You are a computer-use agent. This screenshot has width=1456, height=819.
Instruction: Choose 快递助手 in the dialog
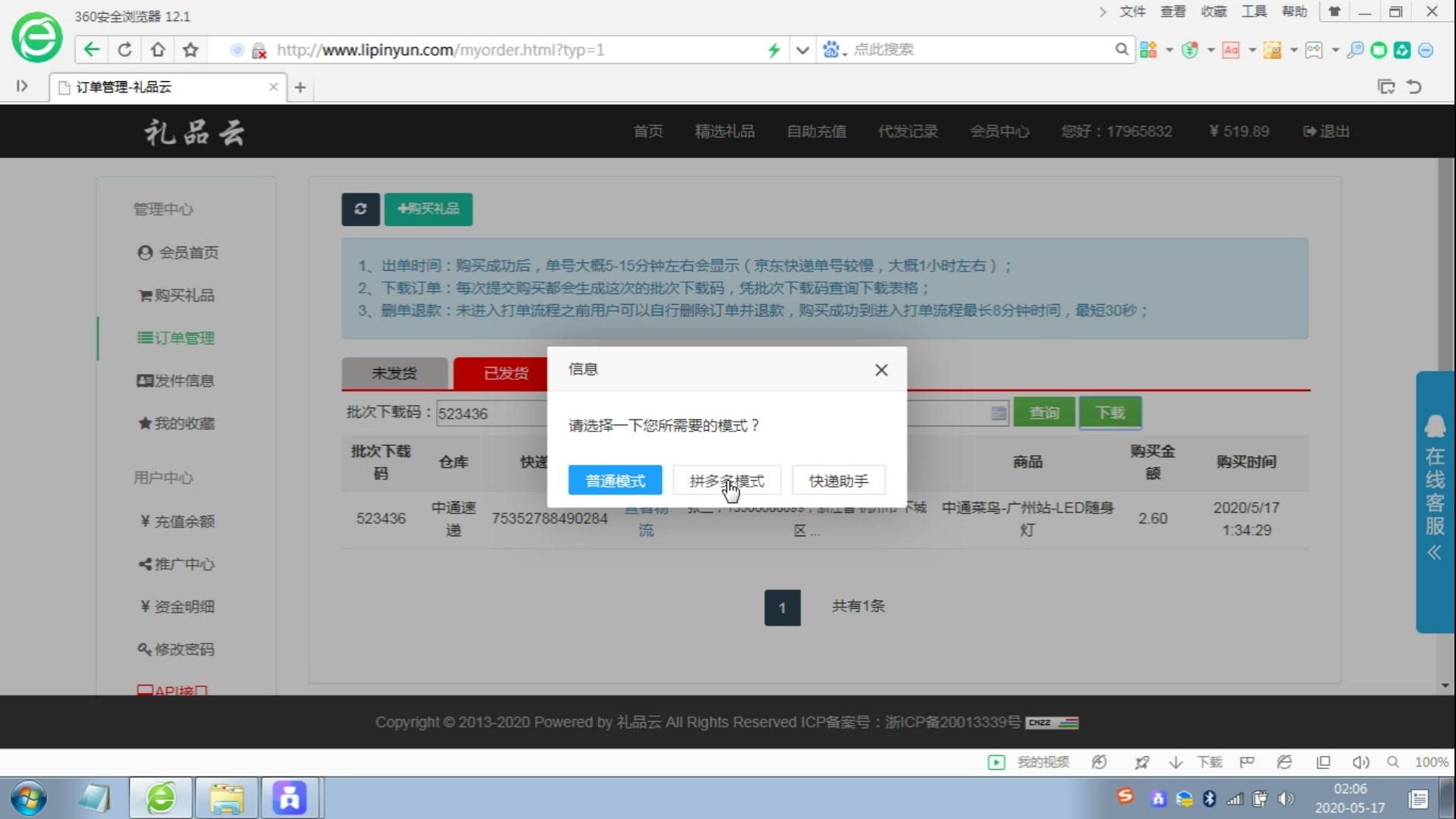coord(839,480)
